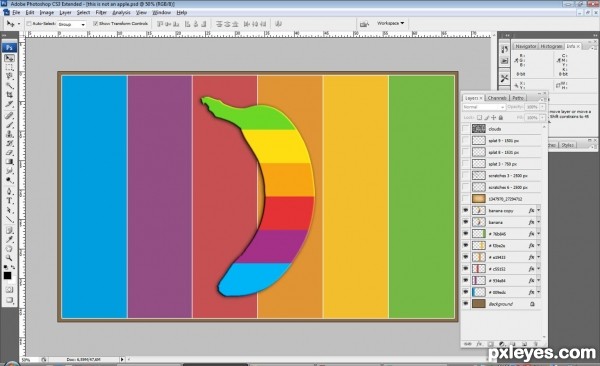Select the Magic Wand tool
Viewport: 600px width, 366px height.
click(x=9, y=85)
